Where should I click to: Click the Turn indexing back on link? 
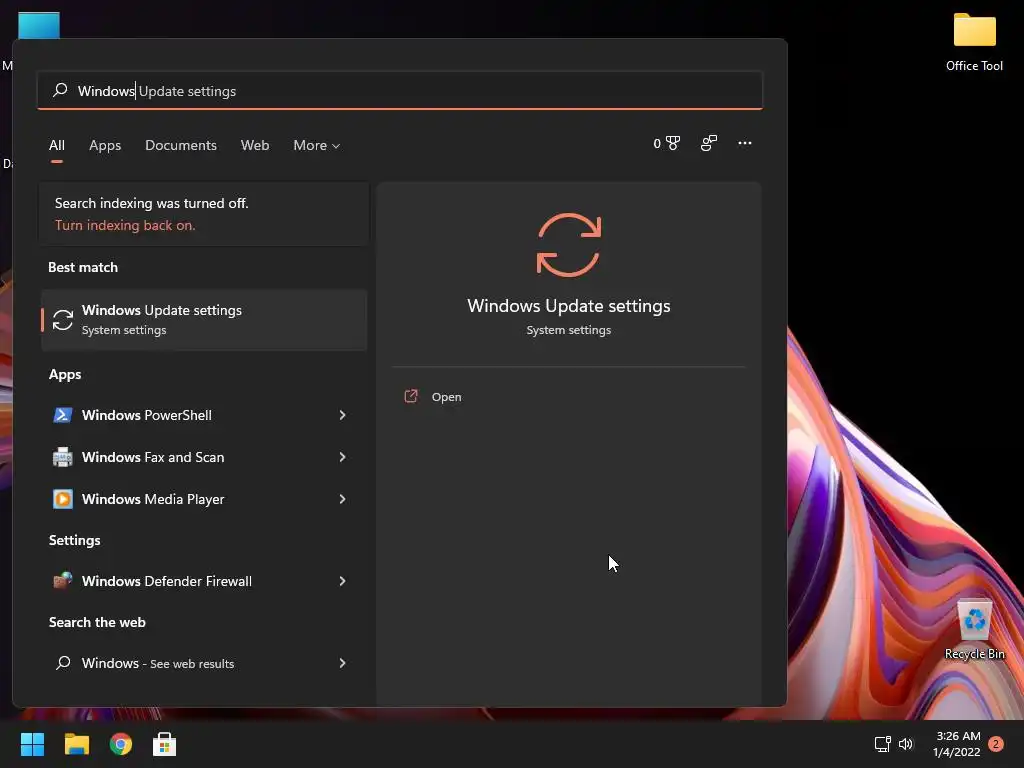click(125, 225)
